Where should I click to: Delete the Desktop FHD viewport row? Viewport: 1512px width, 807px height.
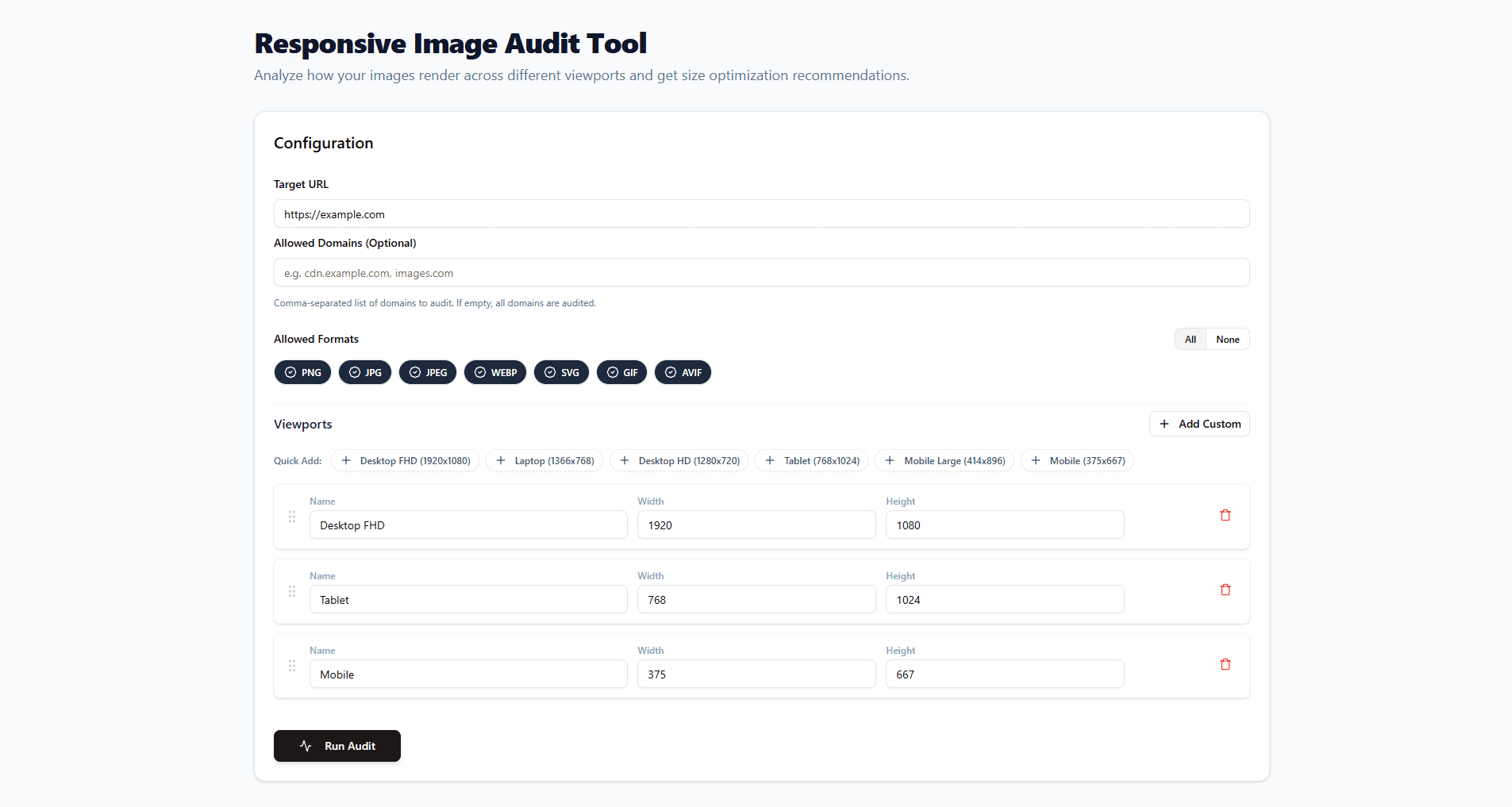[1225, 515]
